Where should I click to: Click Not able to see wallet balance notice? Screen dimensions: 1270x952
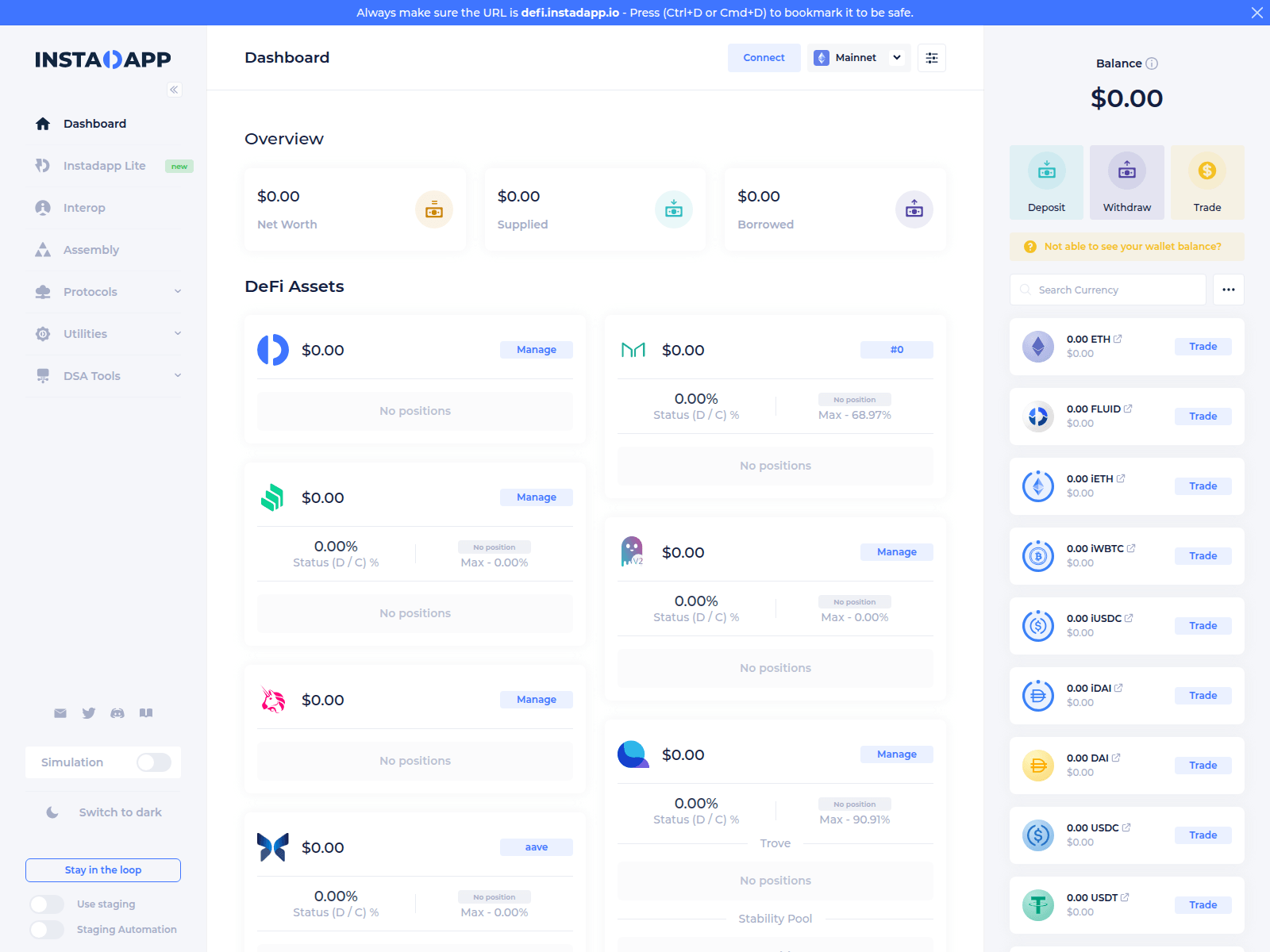[x=1127, y=247]
